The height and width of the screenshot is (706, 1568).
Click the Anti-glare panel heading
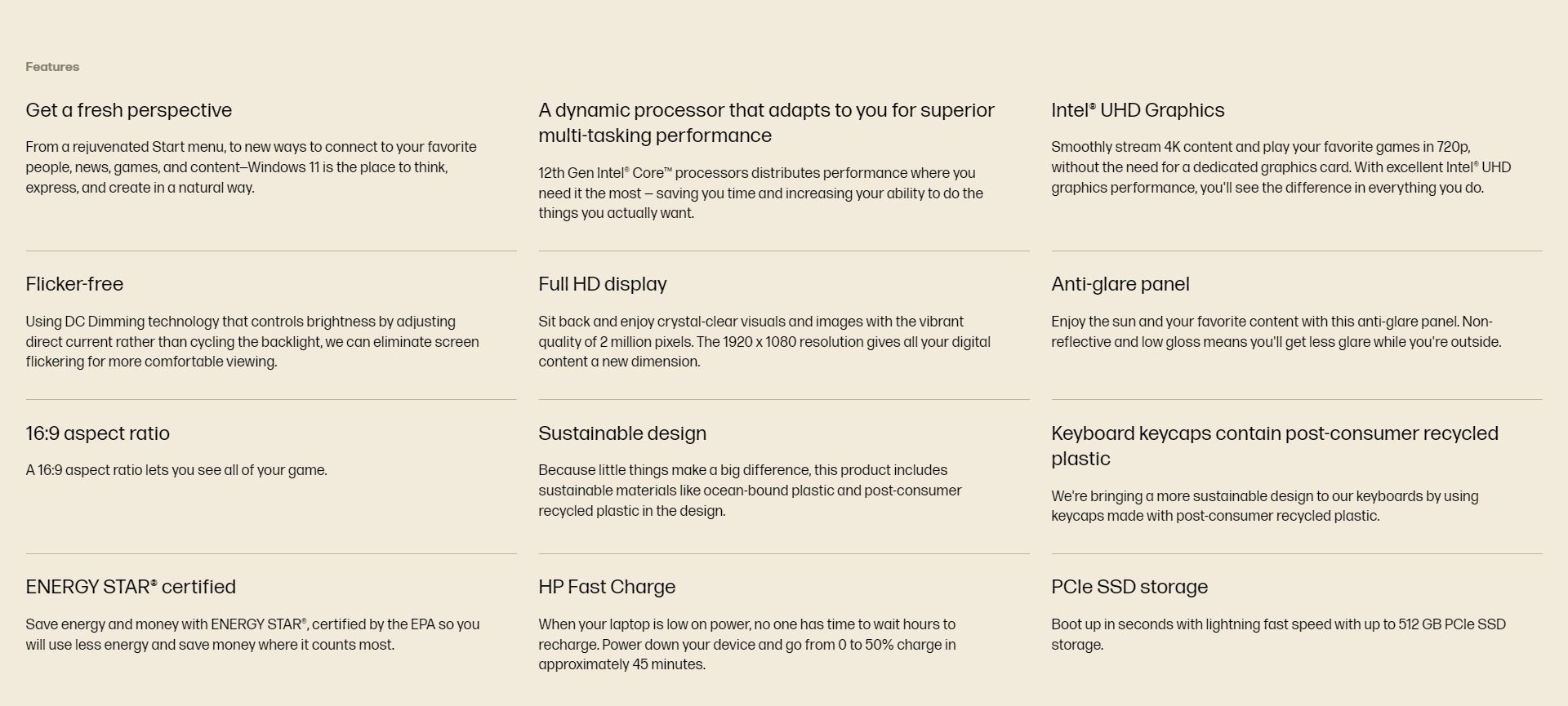click(1120, 284)
